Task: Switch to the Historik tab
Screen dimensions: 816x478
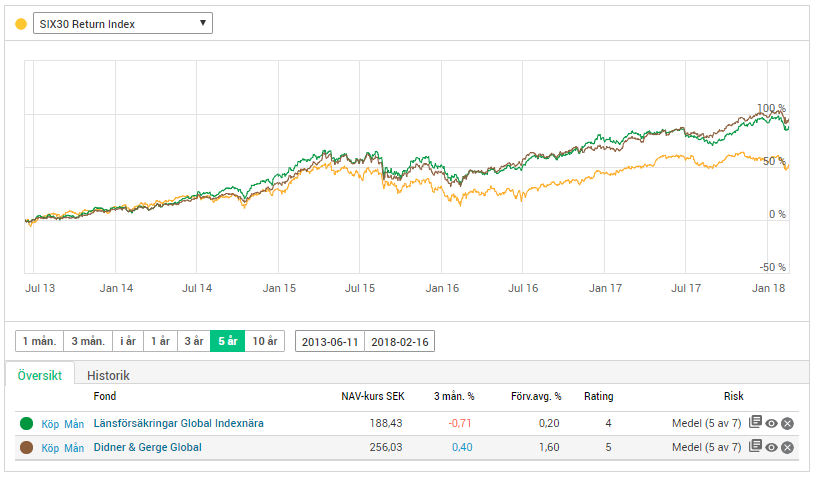Action: point(108,375)
